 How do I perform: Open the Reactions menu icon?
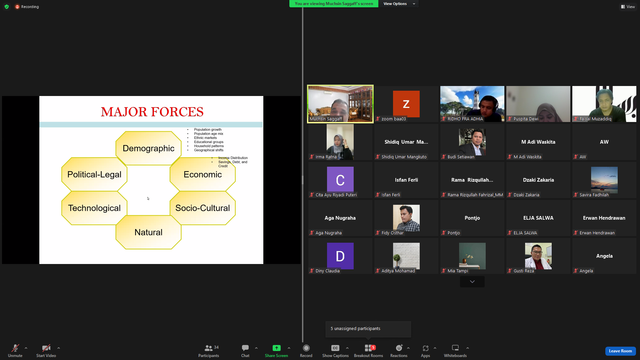399,348
